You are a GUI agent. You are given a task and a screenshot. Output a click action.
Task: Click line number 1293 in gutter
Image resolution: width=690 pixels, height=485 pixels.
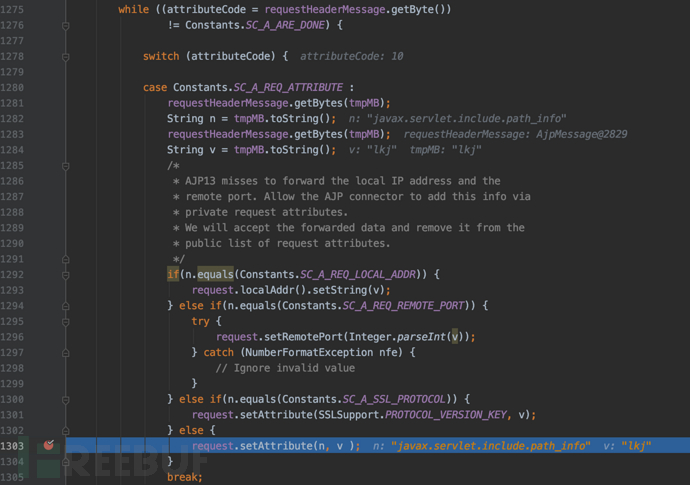pyautogui.click(x=12, y=290)
